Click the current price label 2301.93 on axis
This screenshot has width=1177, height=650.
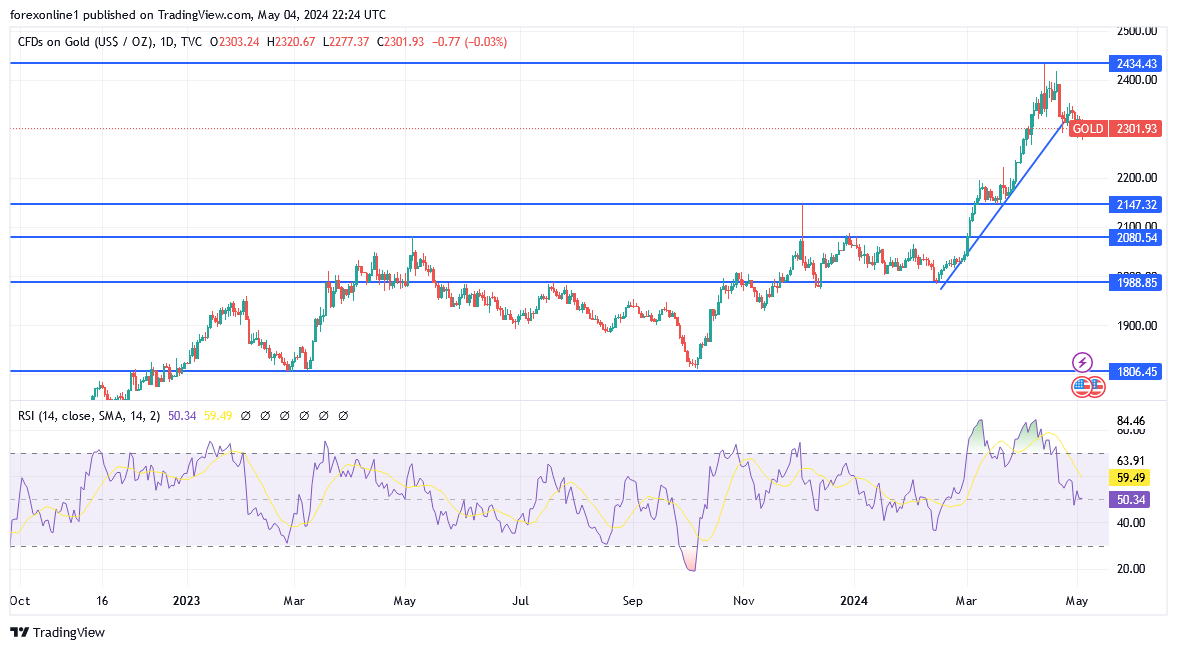(x=1136, y=129)
